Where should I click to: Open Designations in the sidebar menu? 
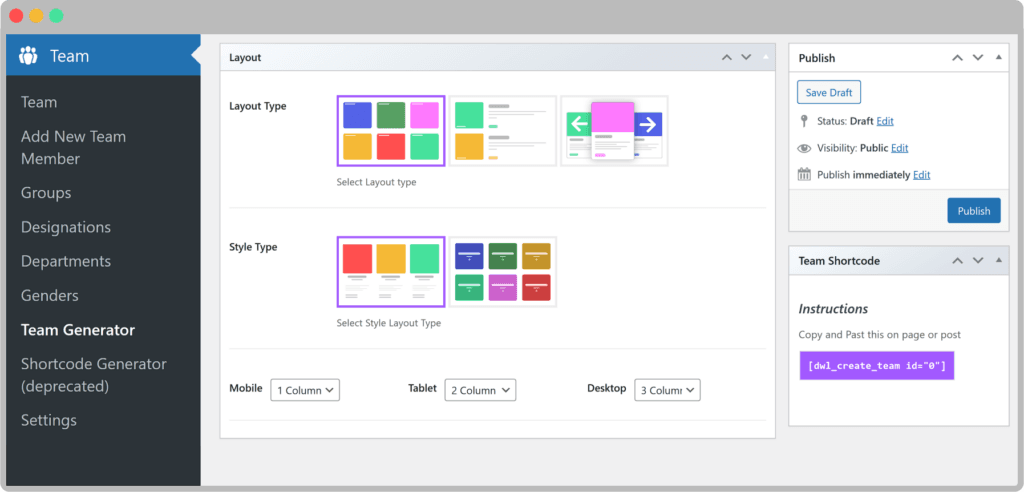[66, 227]
